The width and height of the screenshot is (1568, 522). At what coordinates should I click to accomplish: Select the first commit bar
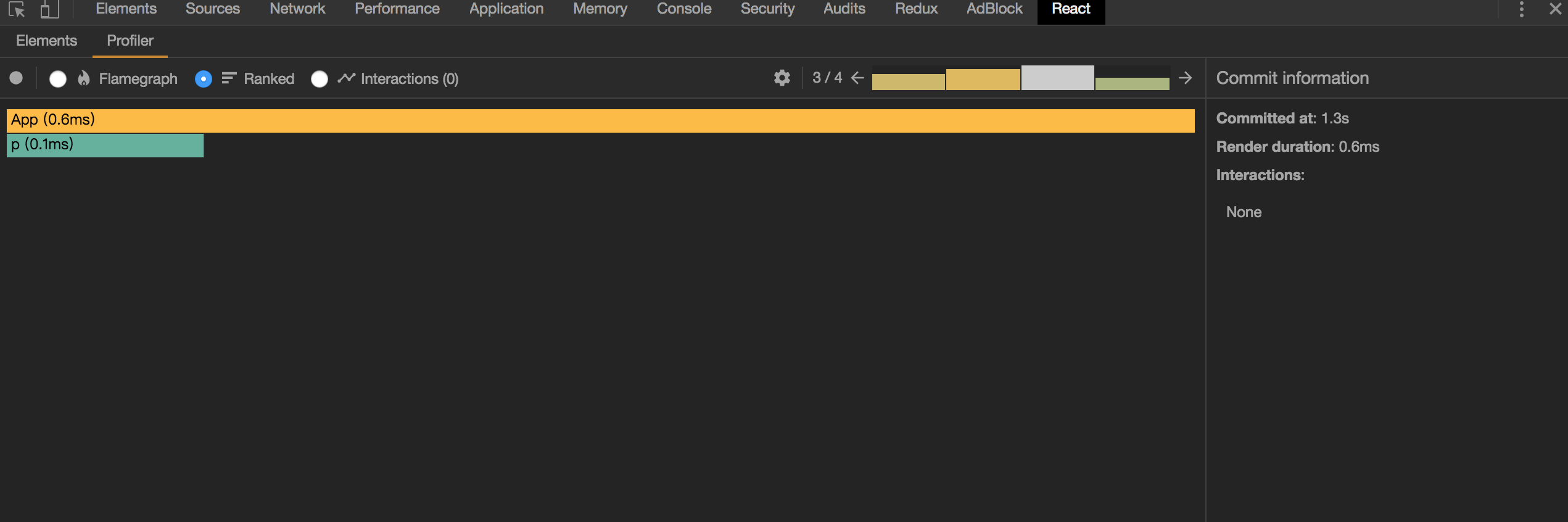tap(908, 81)
